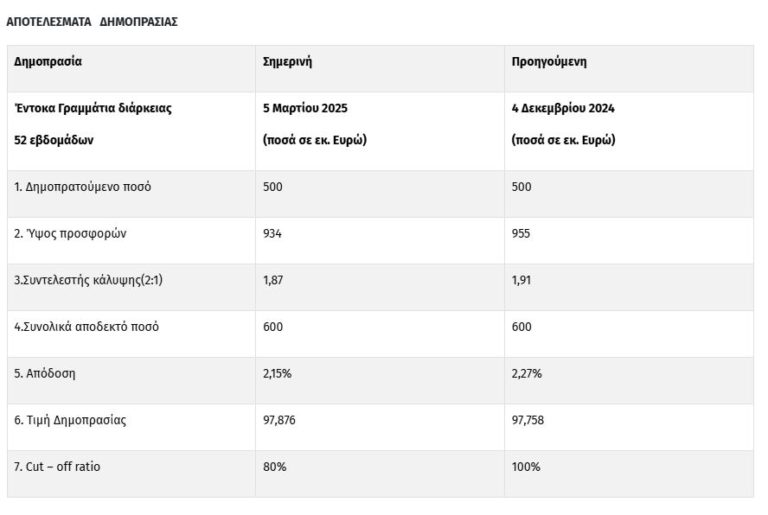Select the 2,27% previous yield value

526,374
